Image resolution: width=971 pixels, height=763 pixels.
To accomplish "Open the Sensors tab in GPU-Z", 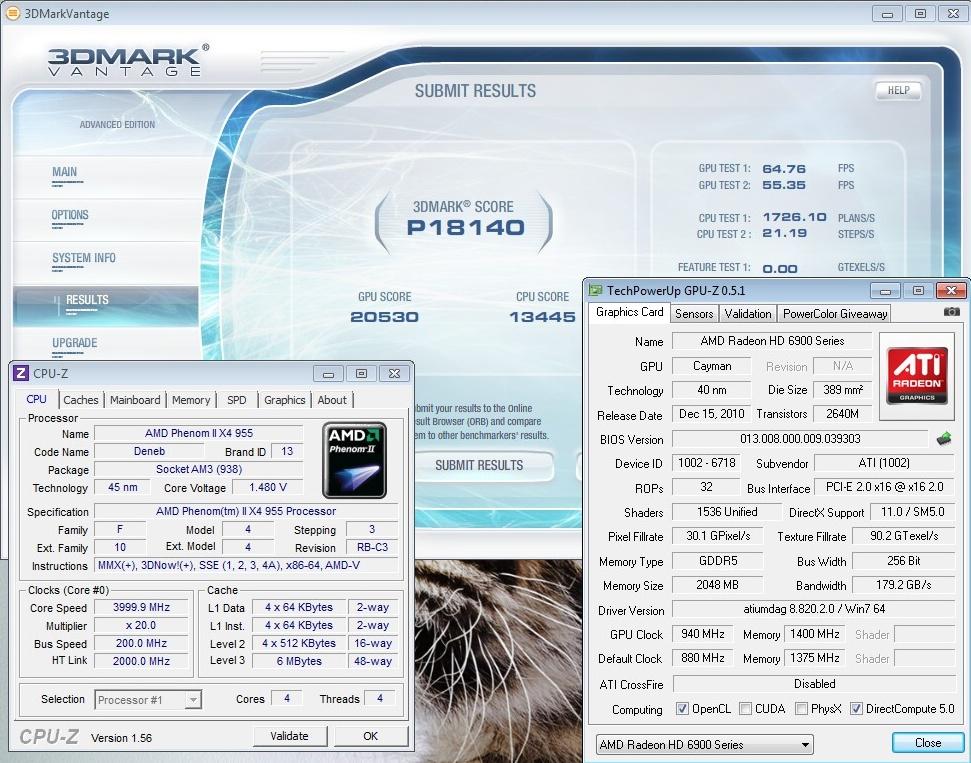I will 694,313.
